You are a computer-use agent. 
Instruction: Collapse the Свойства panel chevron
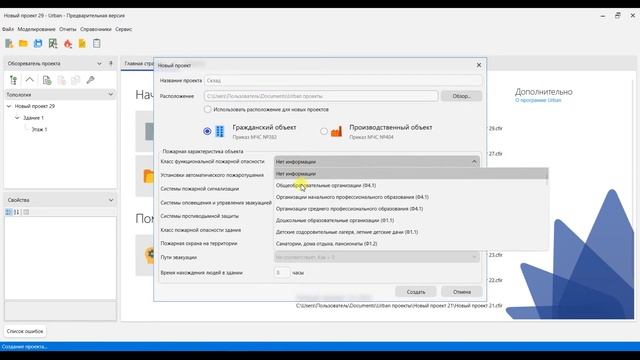coord(111,200)
